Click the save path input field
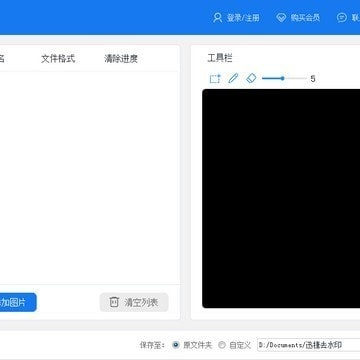This screenshot has height=360, width=360. click(x=309, y=345)
